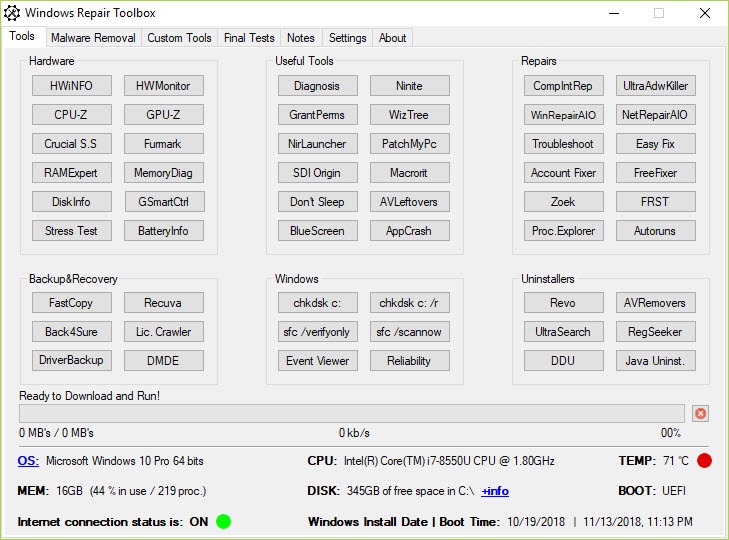The width and height of the screenshot is (729, 540).
Task: Open AppCrash
Action: pos(410,231)
